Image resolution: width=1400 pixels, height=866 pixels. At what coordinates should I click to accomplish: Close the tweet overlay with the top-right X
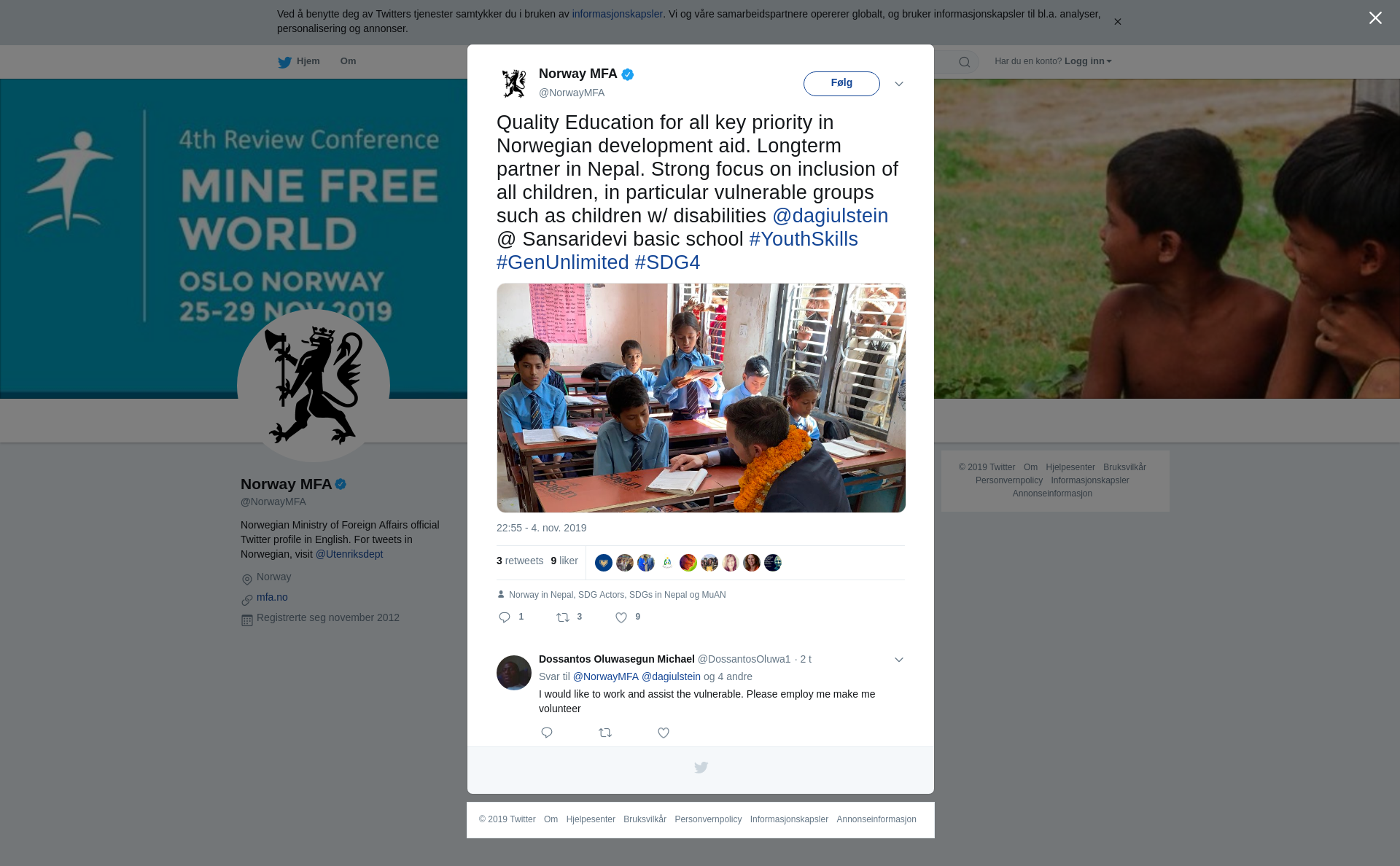coord(1375,18)
